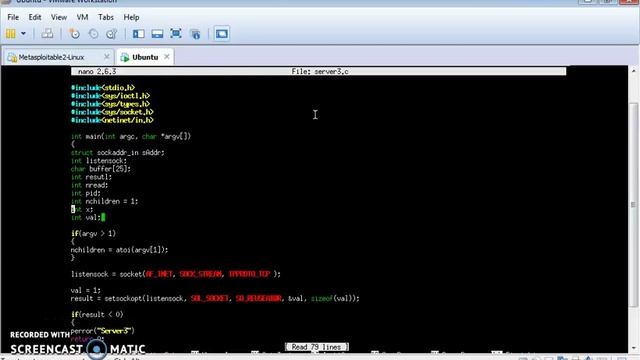Open the VM menu
This screenshot has height=360, width=640.
point(82,17)
